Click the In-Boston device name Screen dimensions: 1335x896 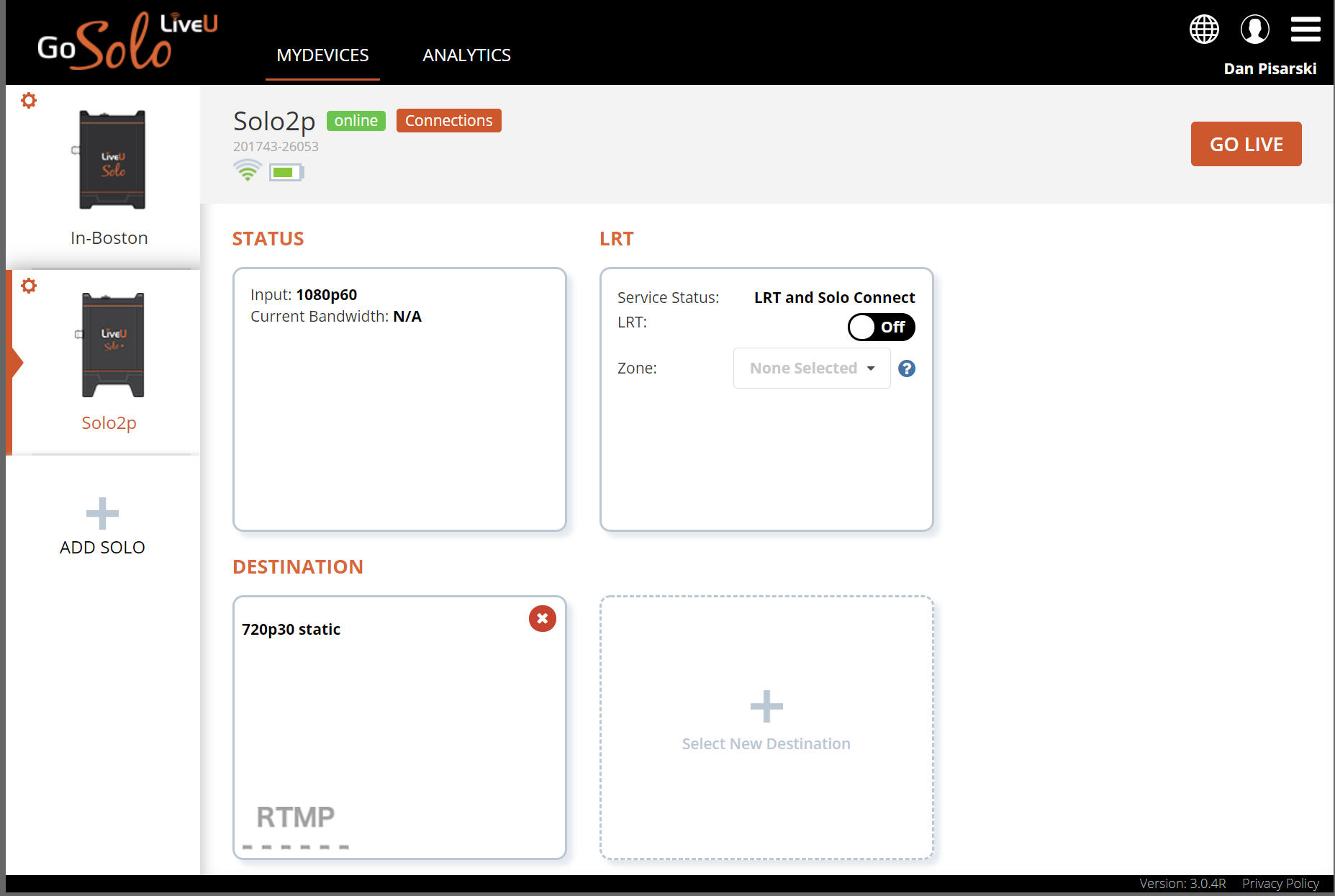(109, 238)
